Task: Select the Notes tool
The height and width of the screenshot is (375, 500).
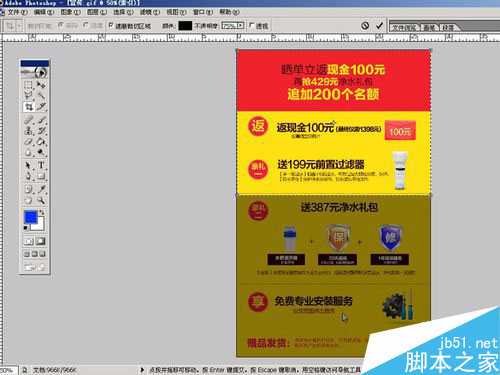Action: 29,189
